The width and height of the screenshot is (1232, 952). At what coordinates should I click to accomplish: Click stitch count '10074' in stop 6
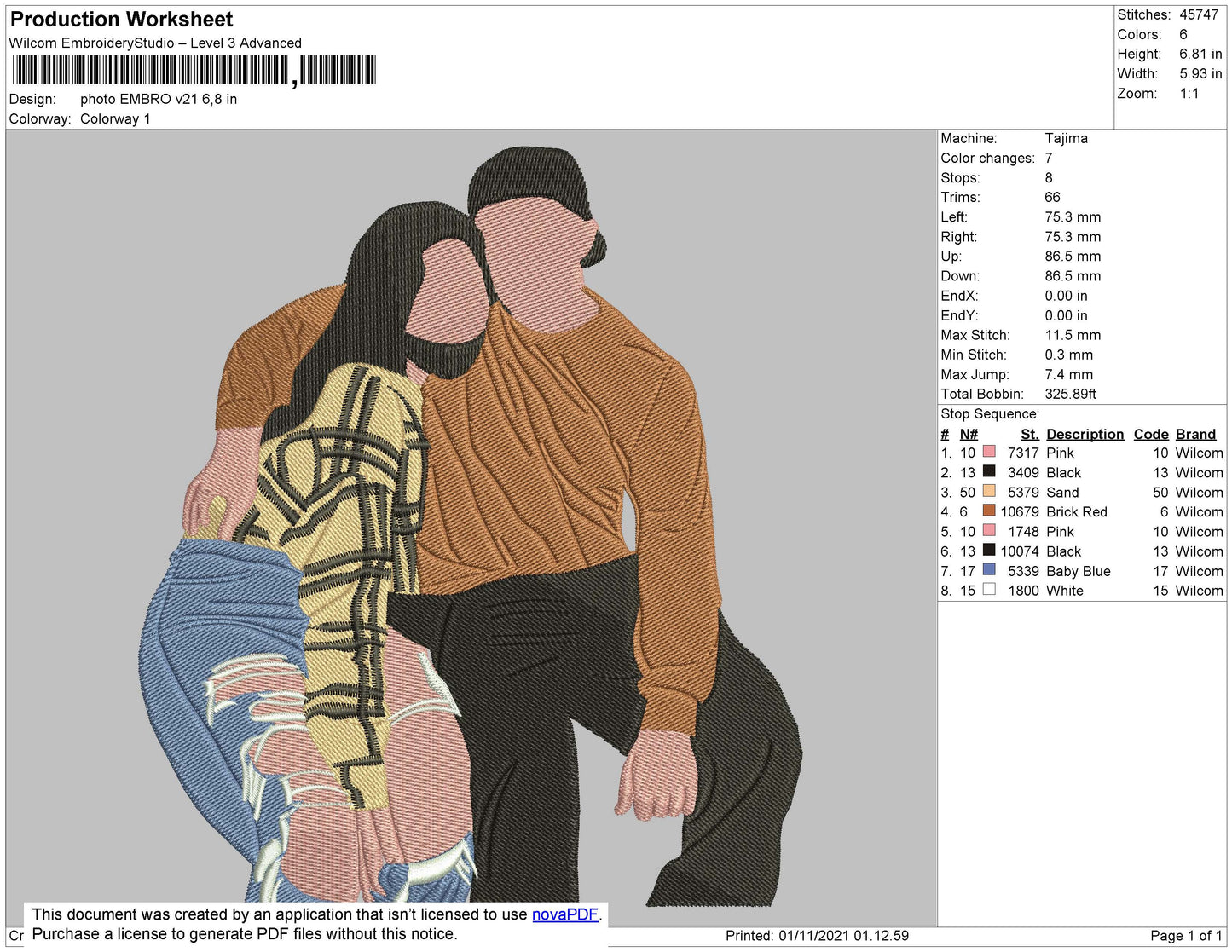(1020, 551)
